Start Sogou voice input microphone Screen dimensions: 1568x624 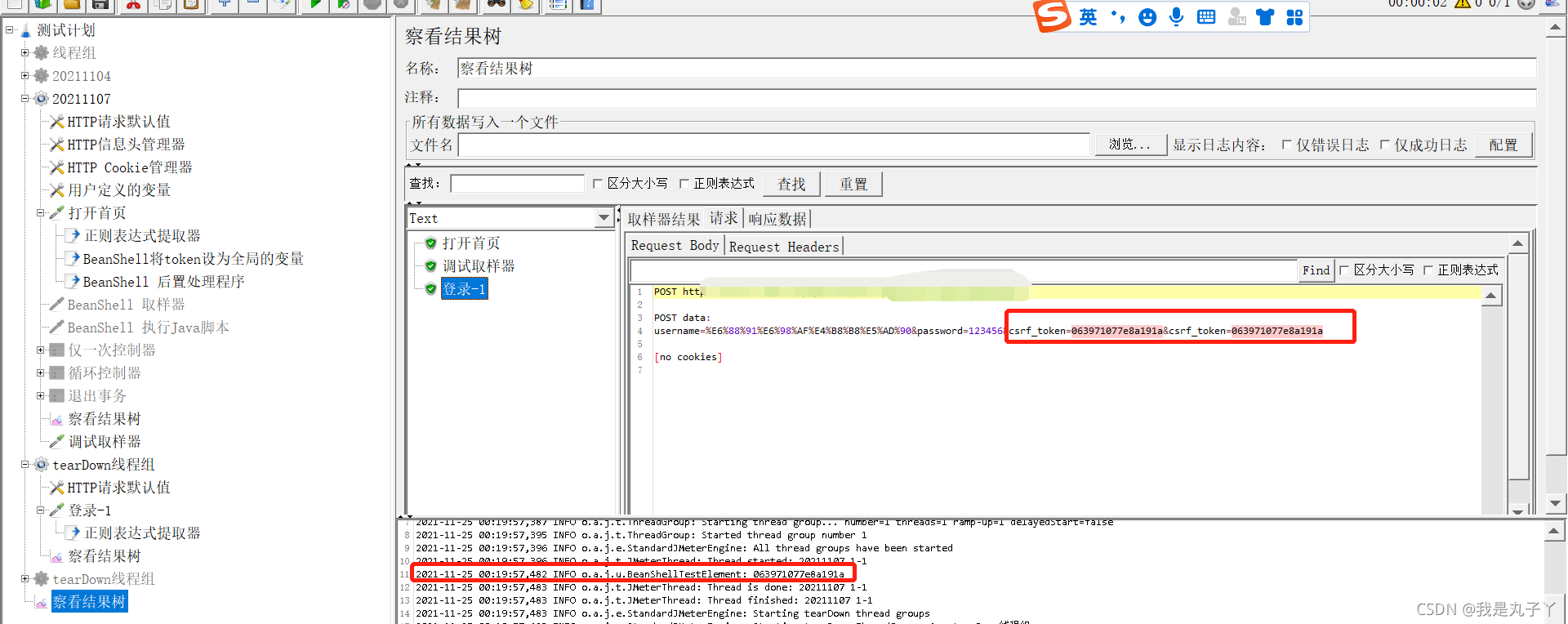coord(1176,17)
